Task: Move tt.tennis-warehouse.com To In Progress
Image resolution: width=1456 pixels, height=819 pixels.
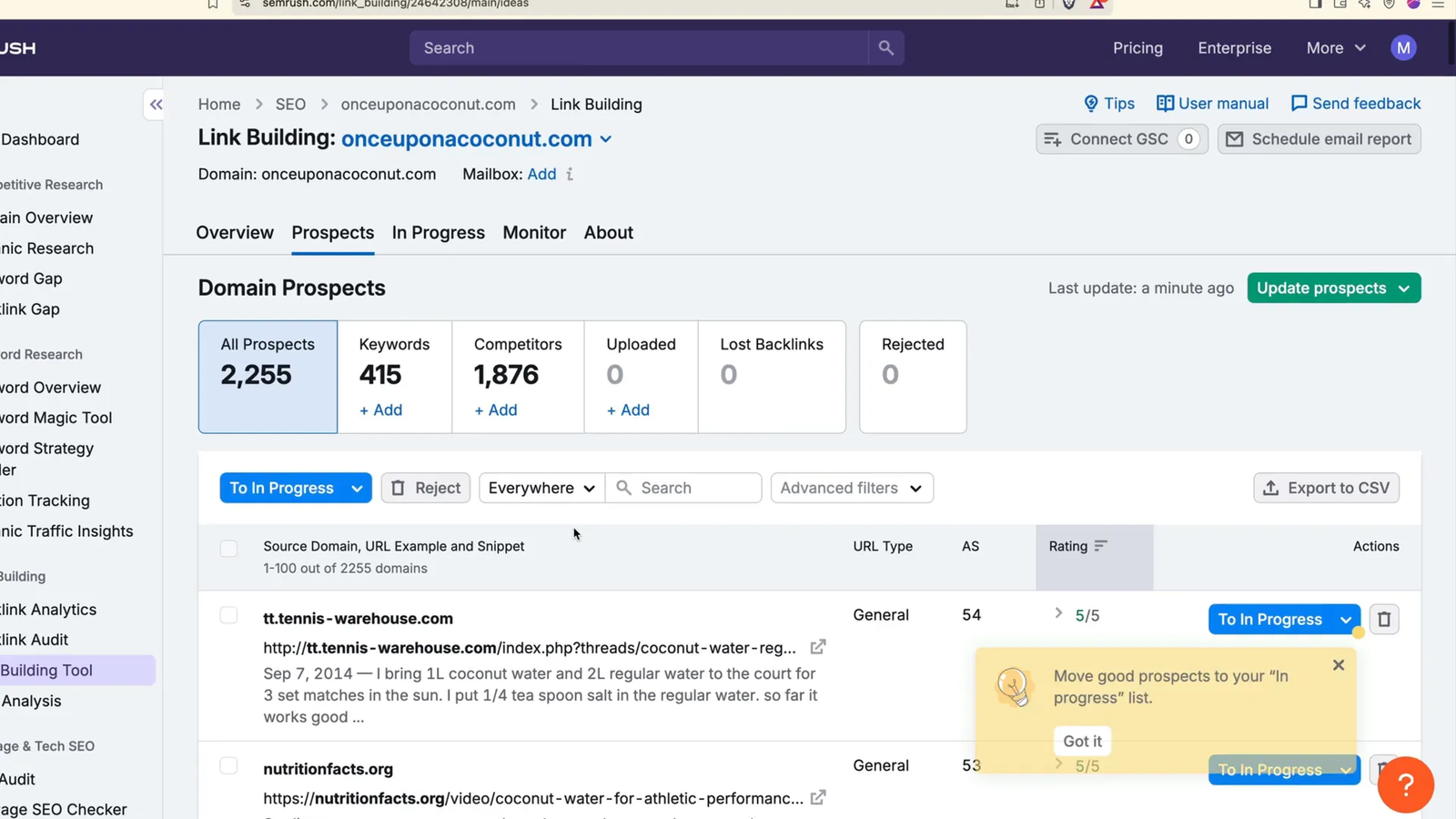Action: 1269,620
